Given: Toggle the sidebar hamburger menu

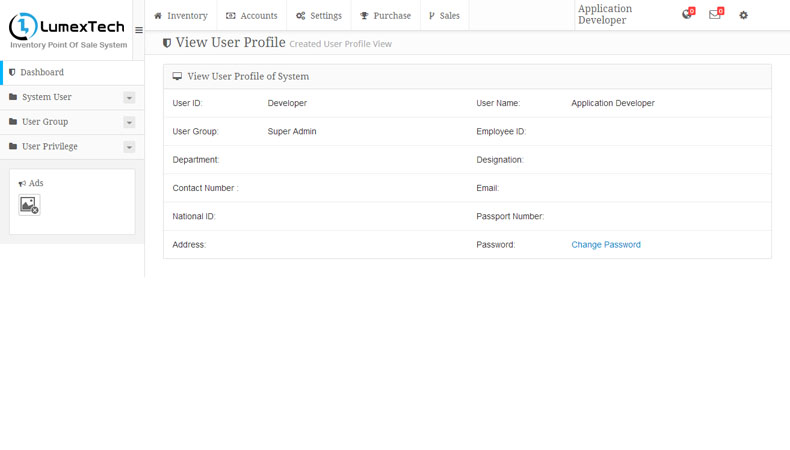Looking at the screenshot, I should [x=139, y=30].
